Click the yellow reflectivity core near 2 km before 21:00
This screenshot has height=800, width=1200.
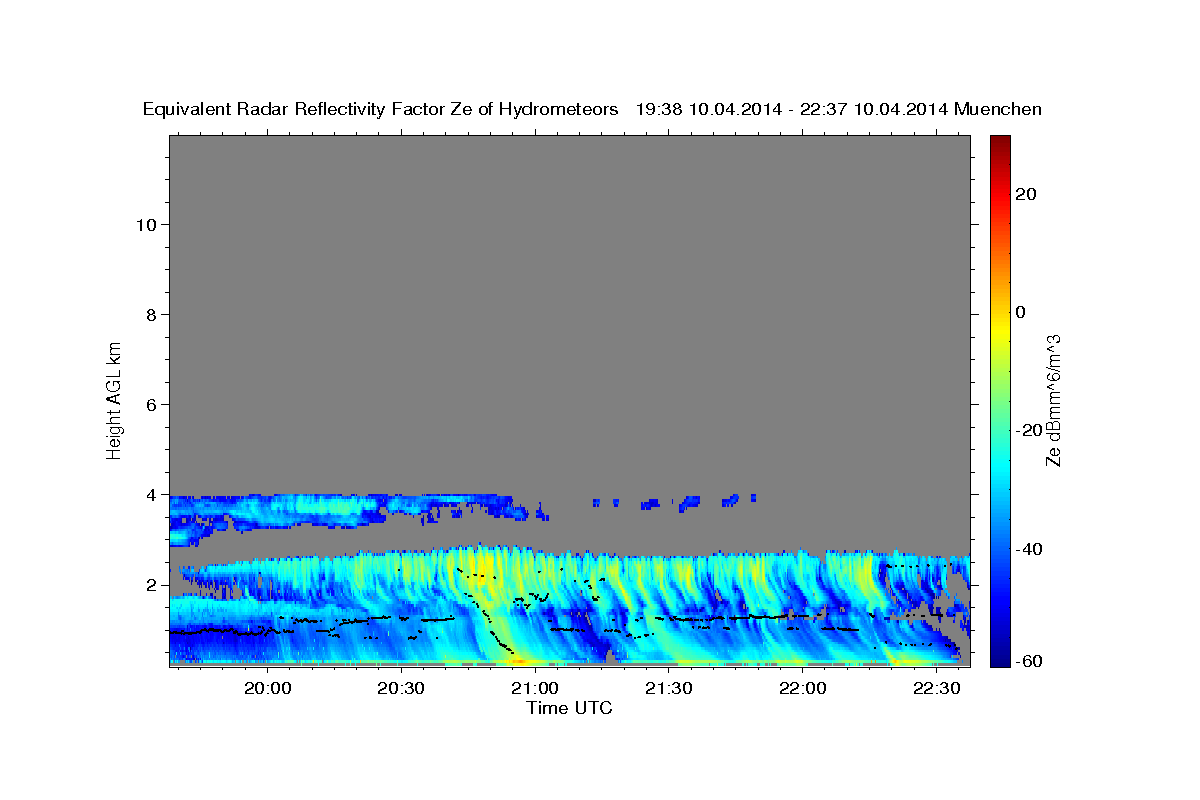point(482,570)
